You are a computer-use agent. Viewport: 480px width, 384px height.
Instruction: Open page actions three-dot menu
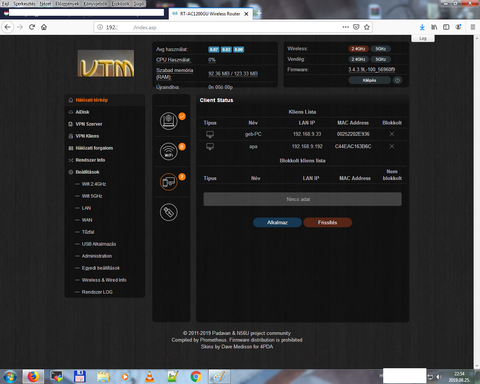click(x=346, y=27)
